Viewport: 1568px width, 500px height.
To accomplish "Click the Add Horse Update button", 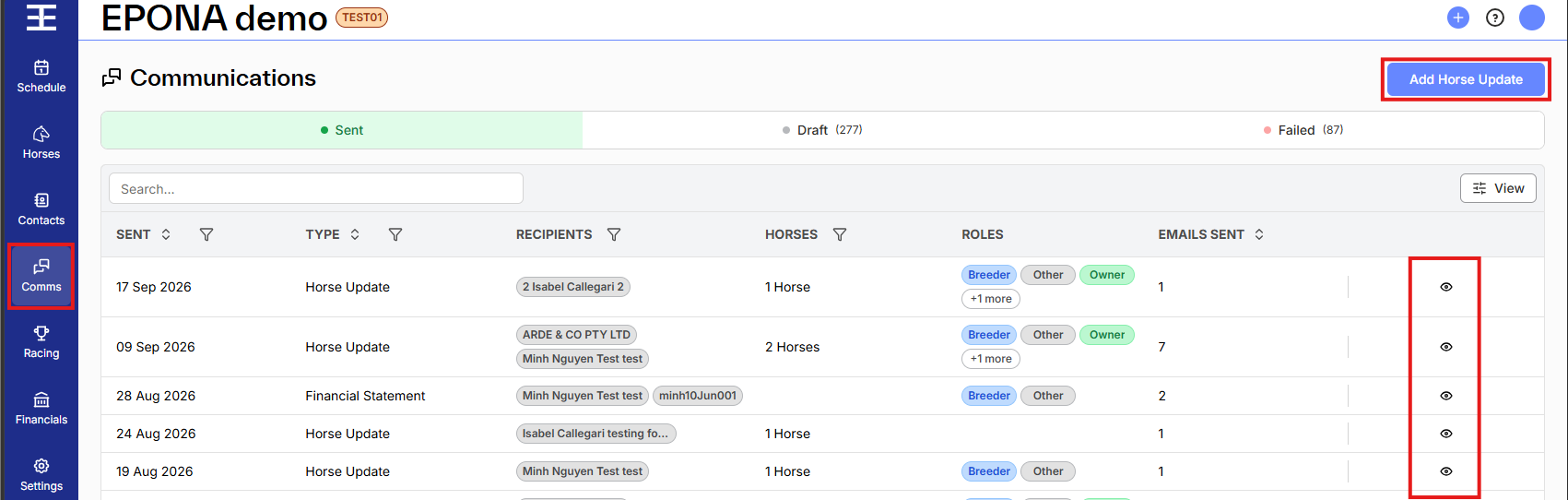I will coord(1466,79).
